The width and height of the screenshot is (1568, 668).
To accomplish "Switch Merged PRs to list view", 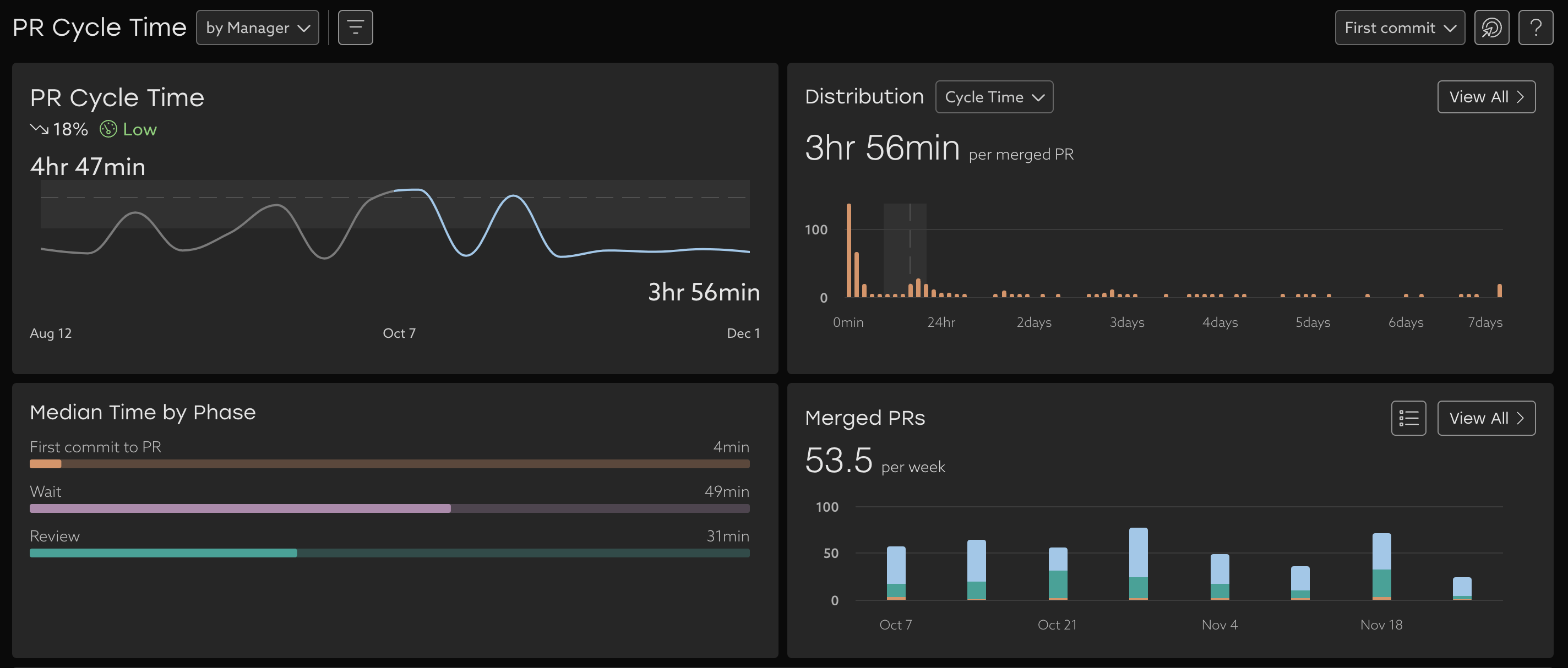I will pos(1409,418).
